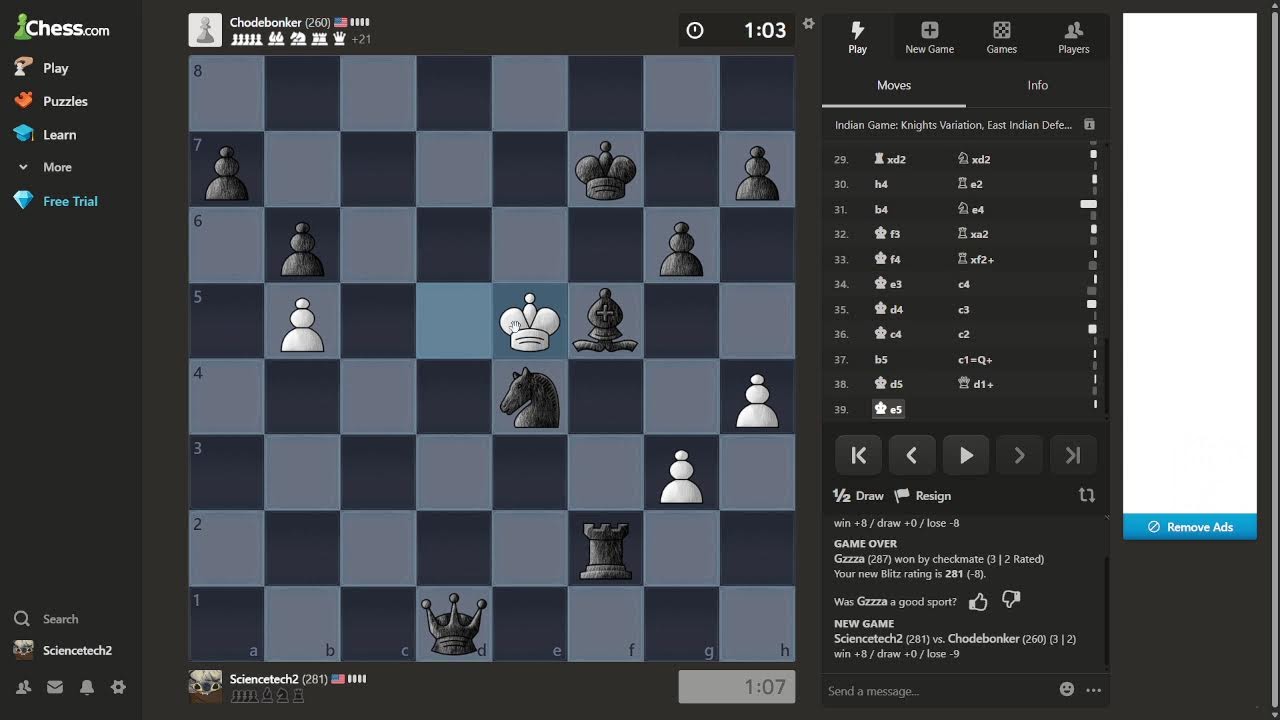Select the white king on e5
Image resolution: width=1280 pixels, height=720 pixels.
[x=530, y=321]
